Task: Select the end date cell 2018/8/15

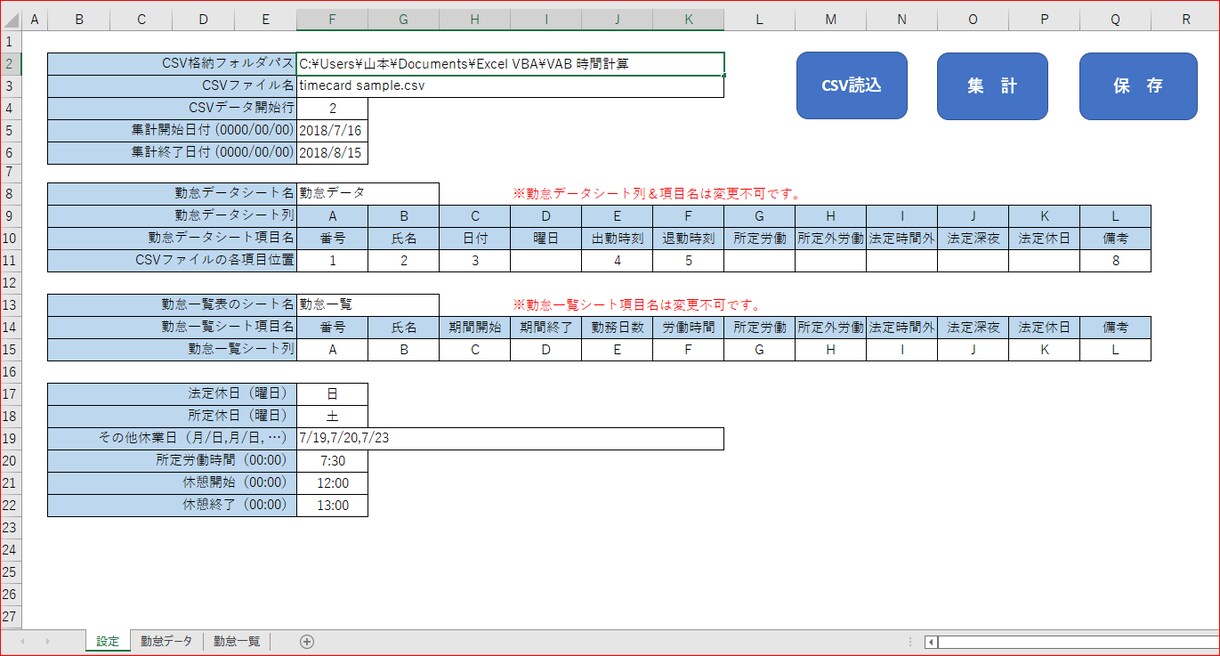Action: tap(332, 152)
